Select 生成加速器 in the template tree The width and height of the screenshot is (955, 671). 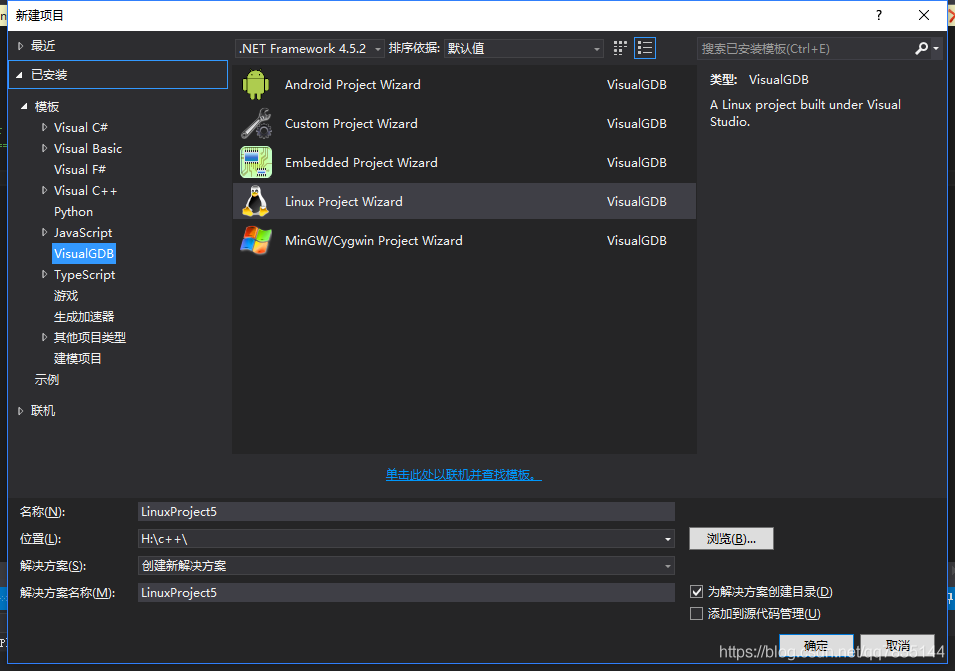(84, 317)
